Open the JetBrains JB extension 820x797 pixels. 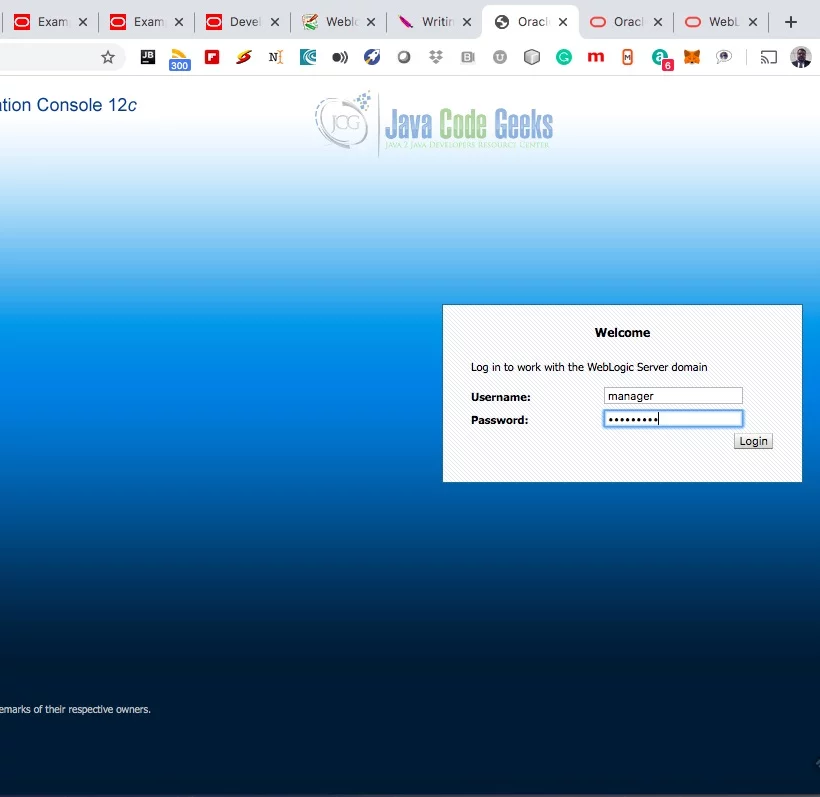(x=148, y=57)
